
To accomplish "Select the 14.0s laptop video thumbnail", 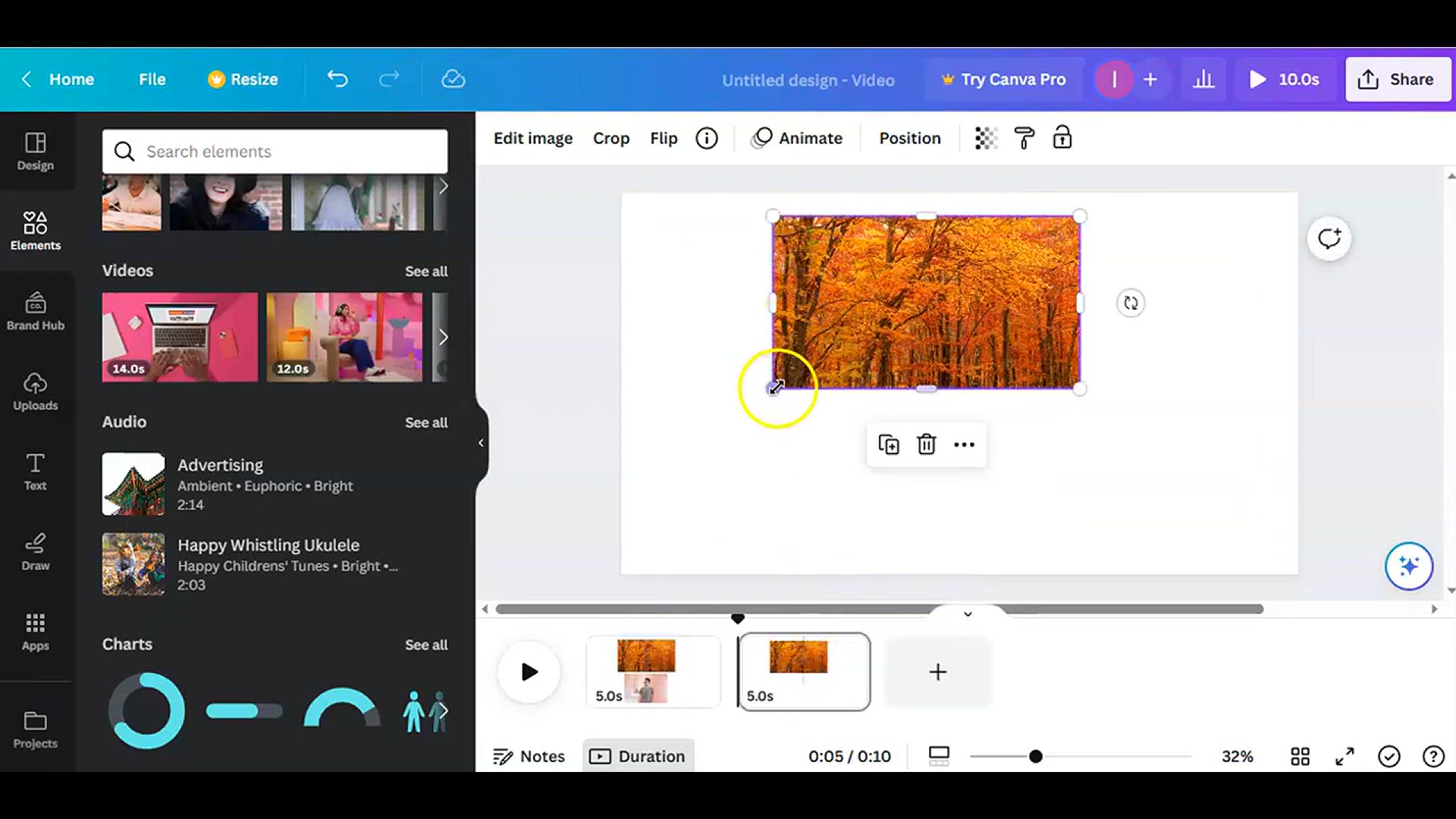I will 180,337.
